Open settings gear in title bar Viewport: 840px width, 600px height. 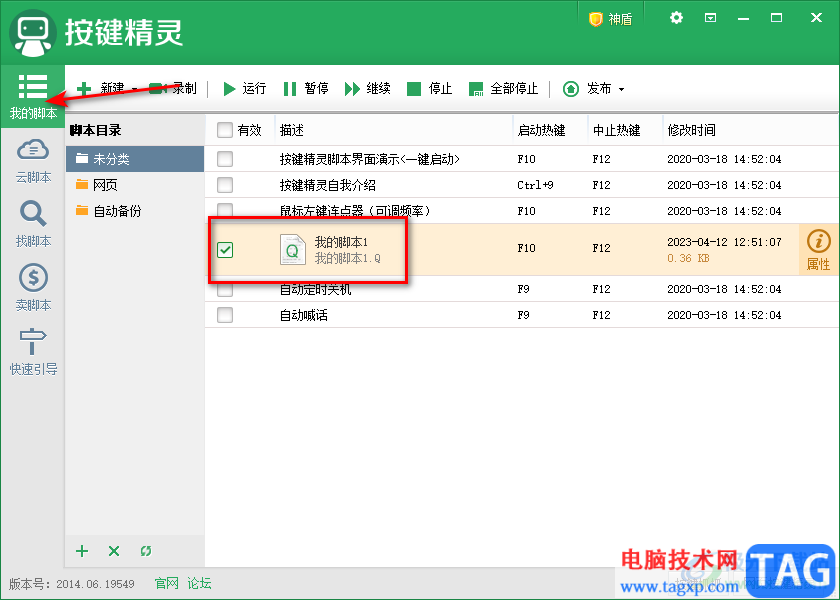click(677, 18)
